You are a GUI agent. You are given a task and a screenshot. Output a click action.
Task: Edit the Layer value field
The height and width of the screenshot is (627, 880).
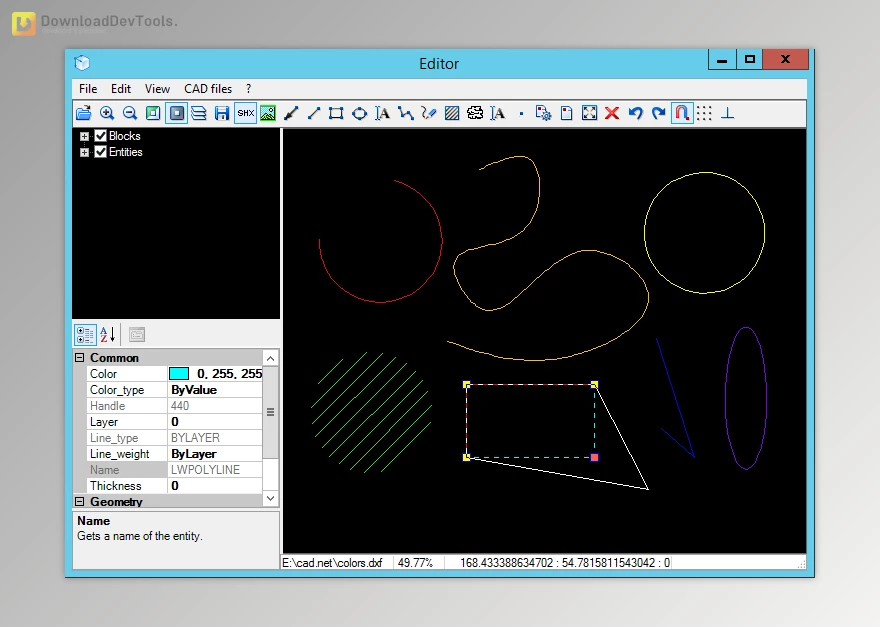tap(215, 422)
